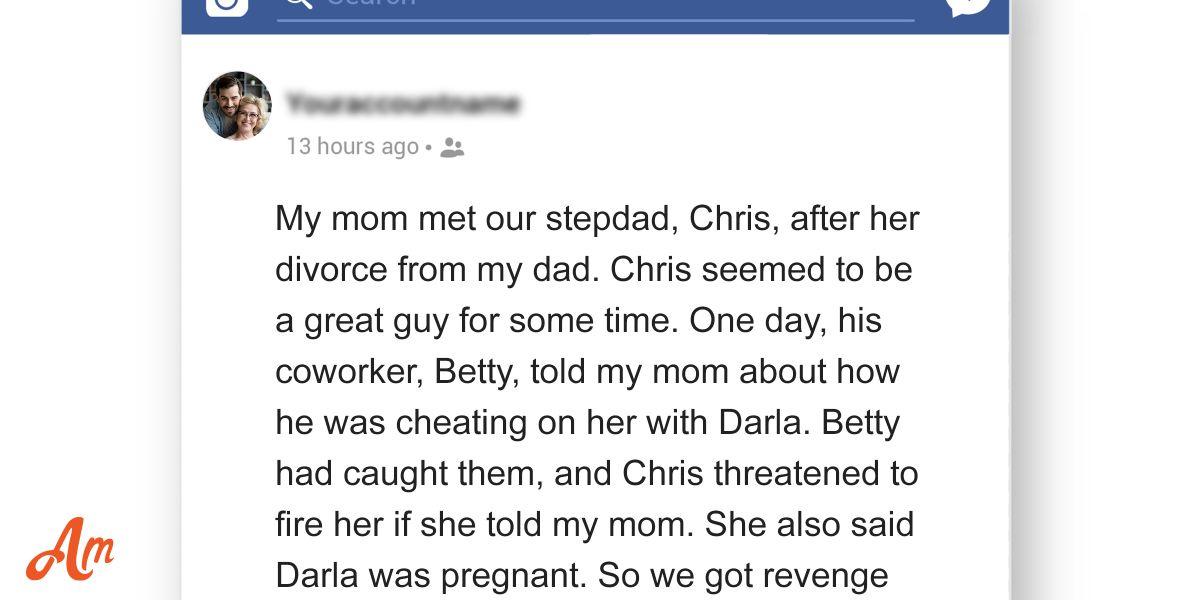Viewport: 1200px width, 600px height.
Task: Click the line beginning 'coworker, Betty'
Action: coord(587,372)
